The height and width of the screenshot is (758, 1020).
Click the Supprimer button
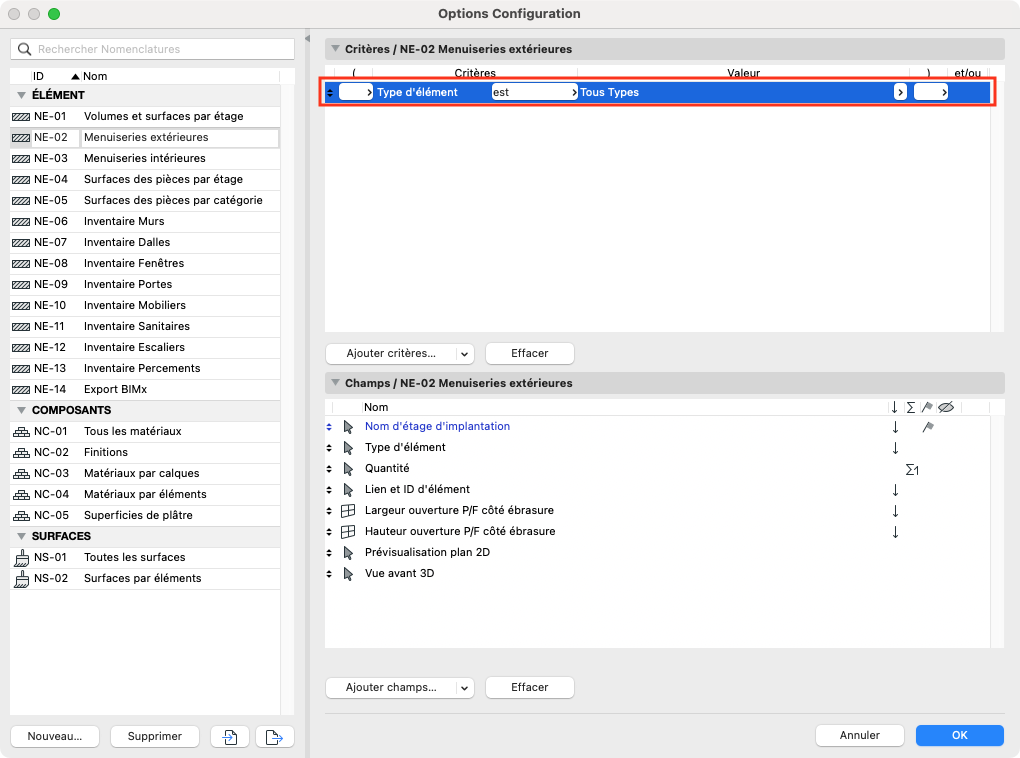(x=155, y=737)
